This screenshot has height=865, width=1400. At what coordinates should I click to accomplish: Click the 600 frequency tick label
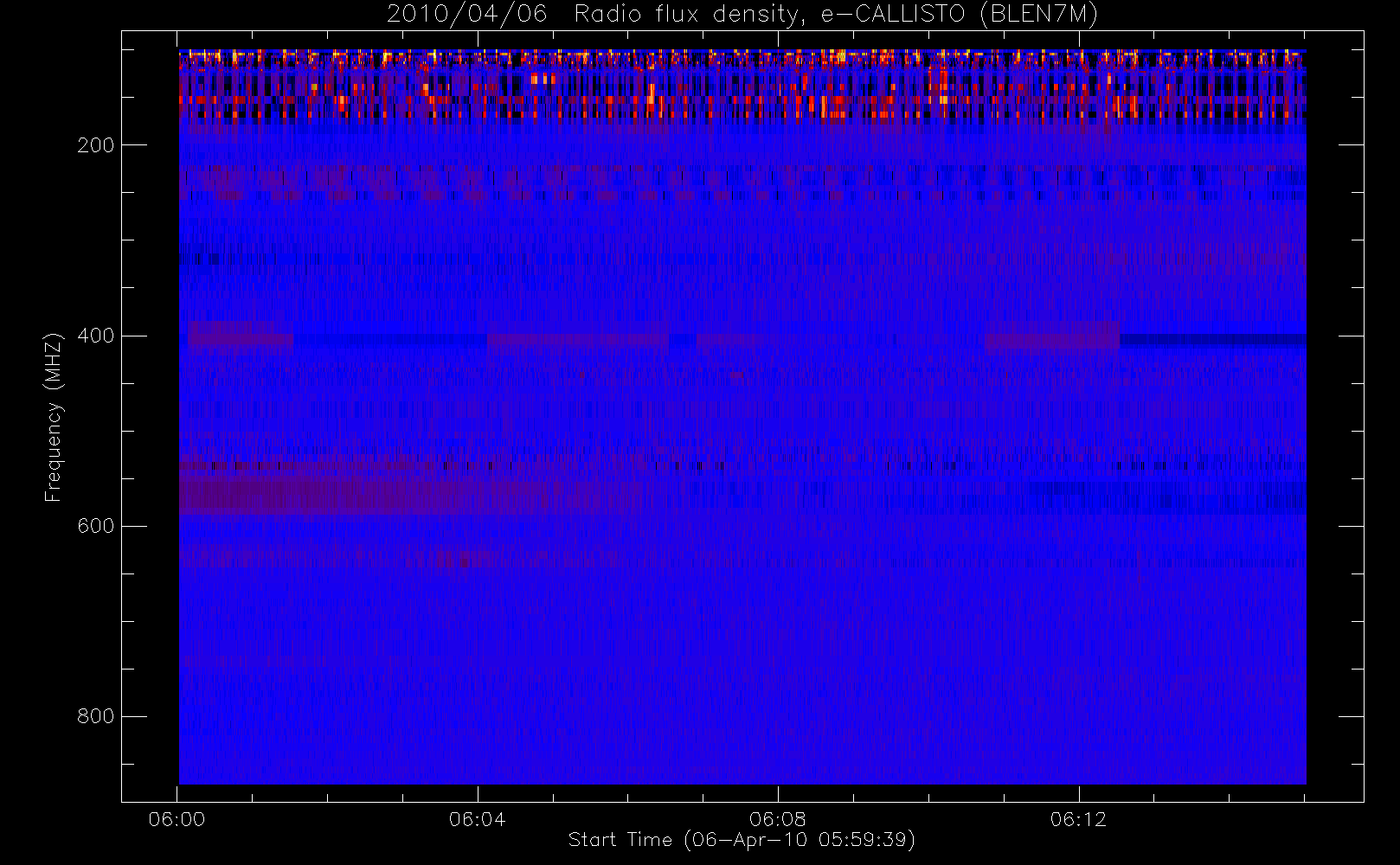click(96, 526)
